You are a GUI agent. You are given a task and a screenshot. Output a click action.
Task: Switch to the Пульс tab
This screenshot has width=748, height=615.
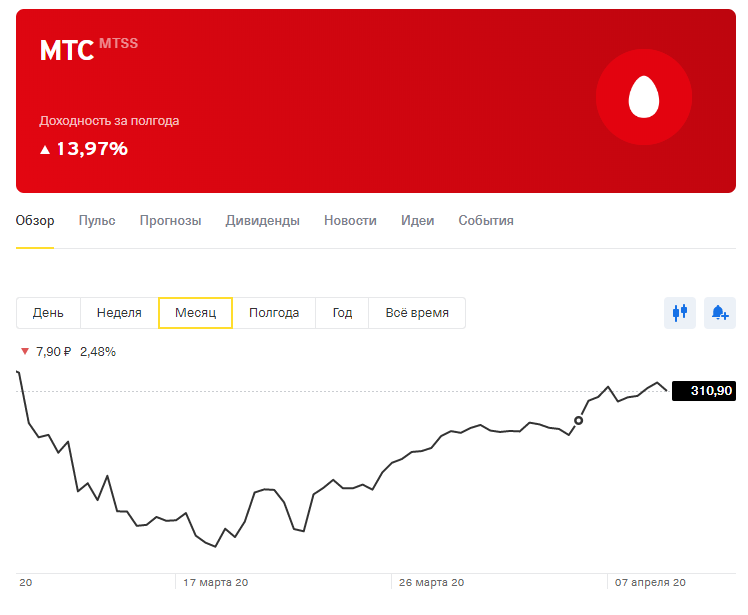pos(97,220)
